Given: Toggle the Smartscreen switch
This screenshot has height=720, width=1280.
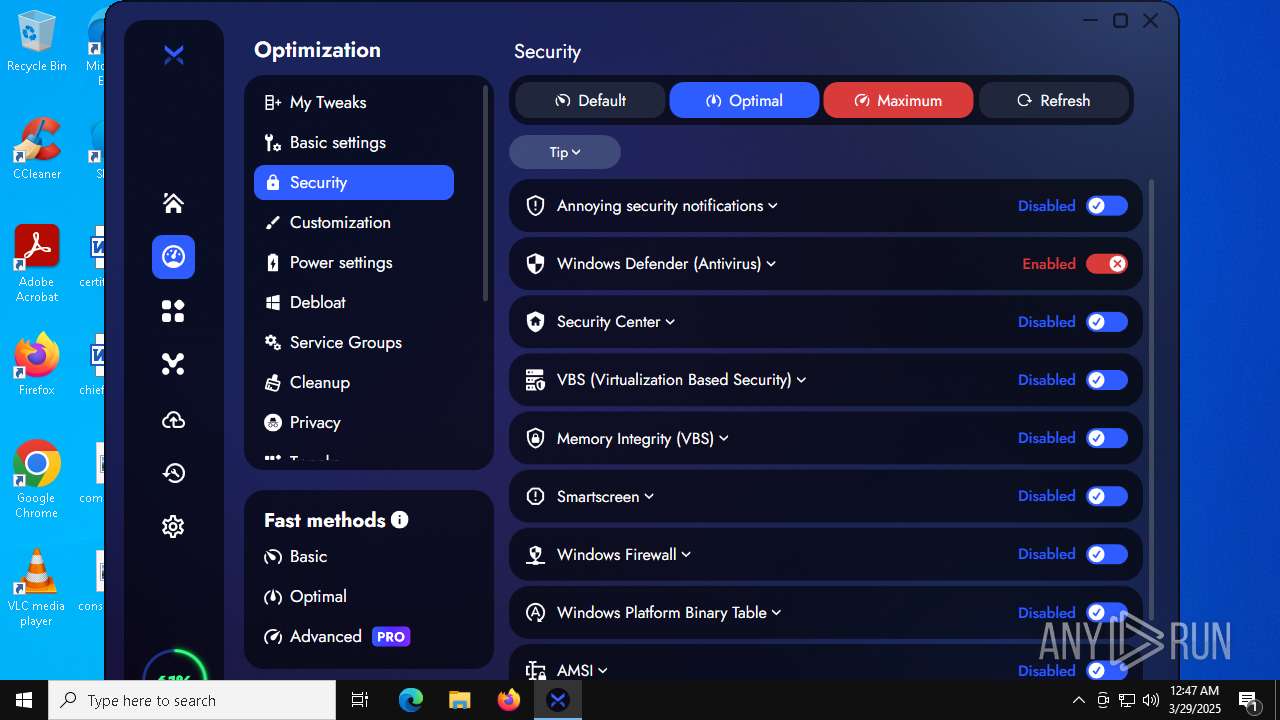Looking at the screenshot, I should pyautogui.click(x=1107, y=496).
